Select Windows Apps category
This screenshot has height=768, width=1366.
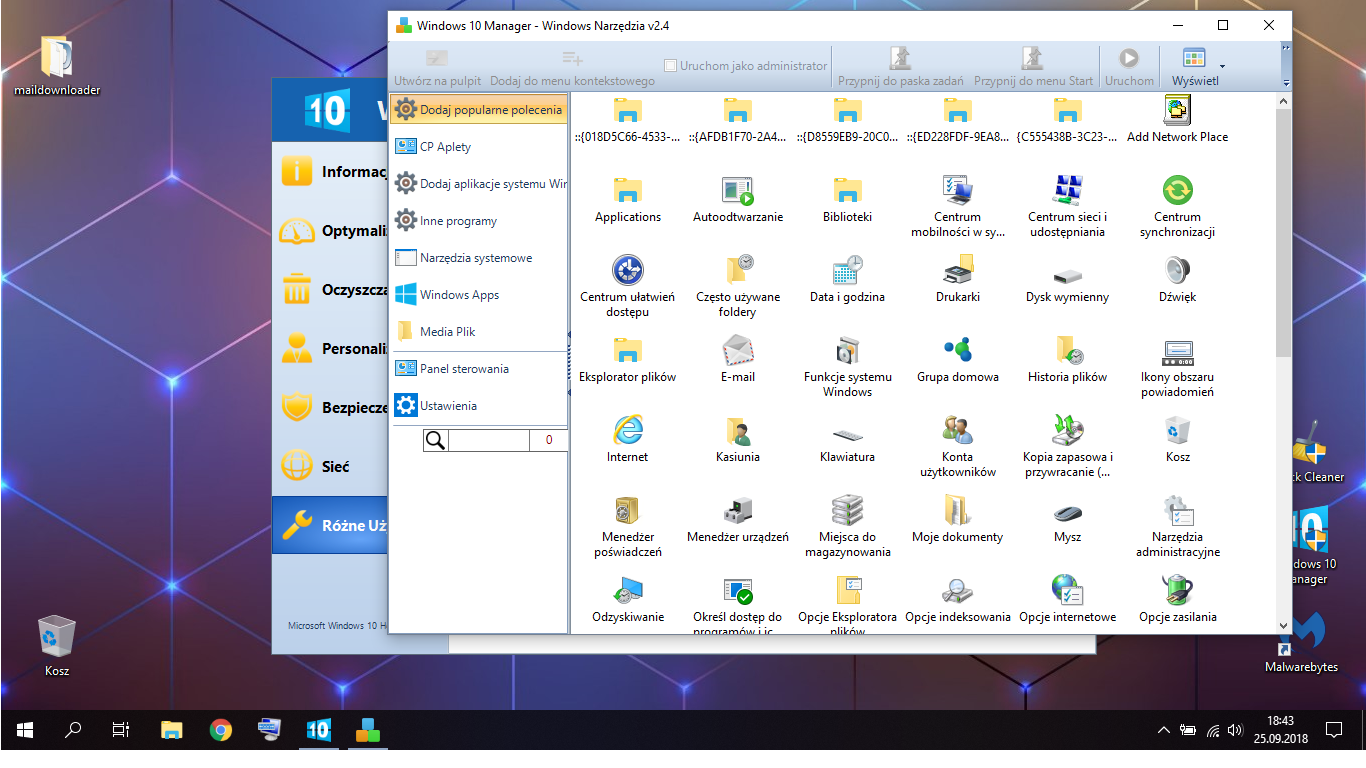pyautogui.click(x=479, y=294)
